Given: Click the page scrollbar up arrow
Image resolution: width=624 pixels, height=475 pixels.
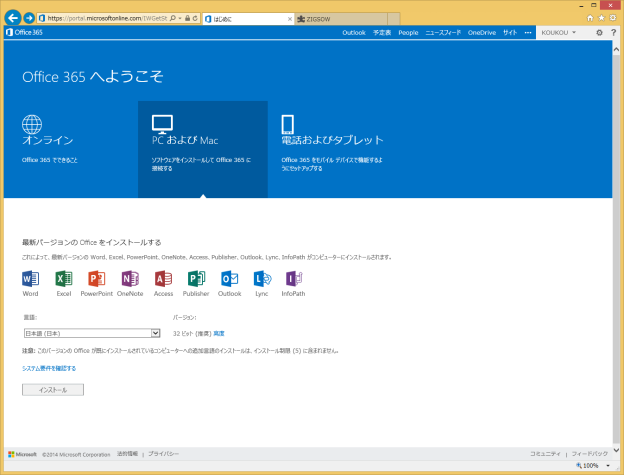Looking at the screenshot, I should (616, 50).
